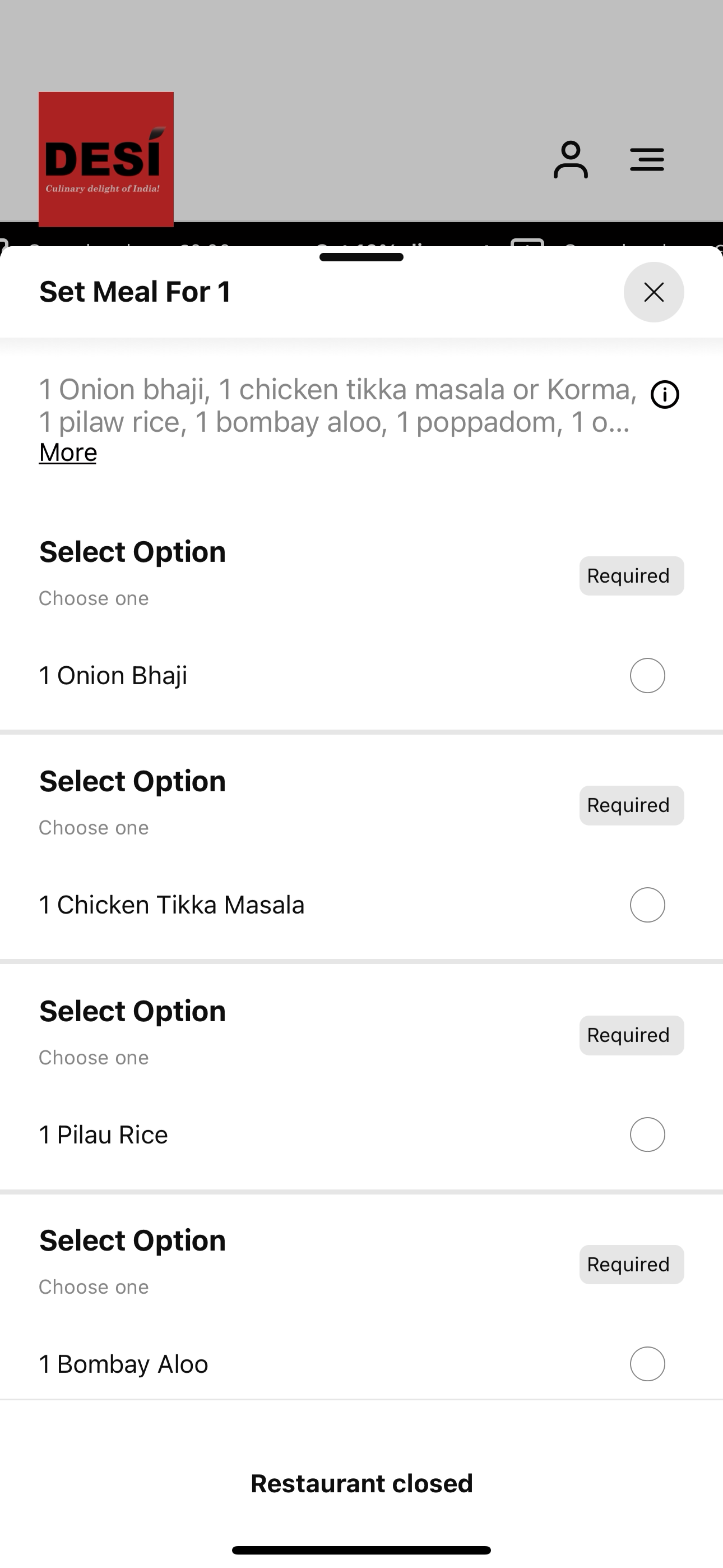Select the 1 Bombay Aloo radio button
Viewport: 723px width, 1568px height.
[647, 1364]
